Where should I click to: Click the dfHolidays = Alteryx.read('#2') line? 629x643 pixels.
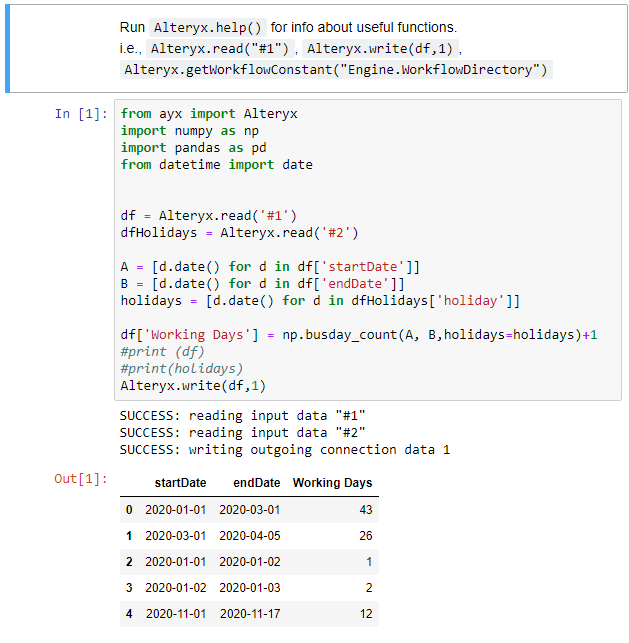pyautogui.click(x=239, y=233)
